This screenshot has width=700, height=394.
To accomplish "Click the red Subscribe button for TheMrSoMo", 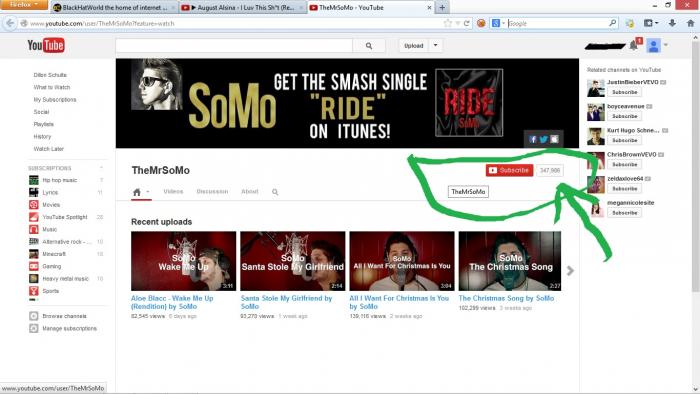I will coord(509,170).
